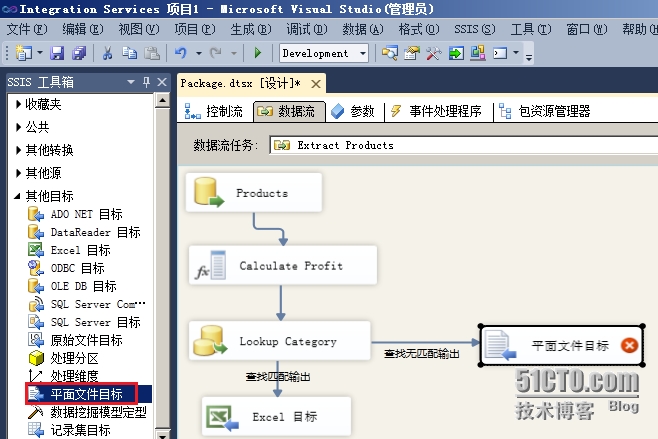Expand the 其他转换 toolbox group

point(18,150)
